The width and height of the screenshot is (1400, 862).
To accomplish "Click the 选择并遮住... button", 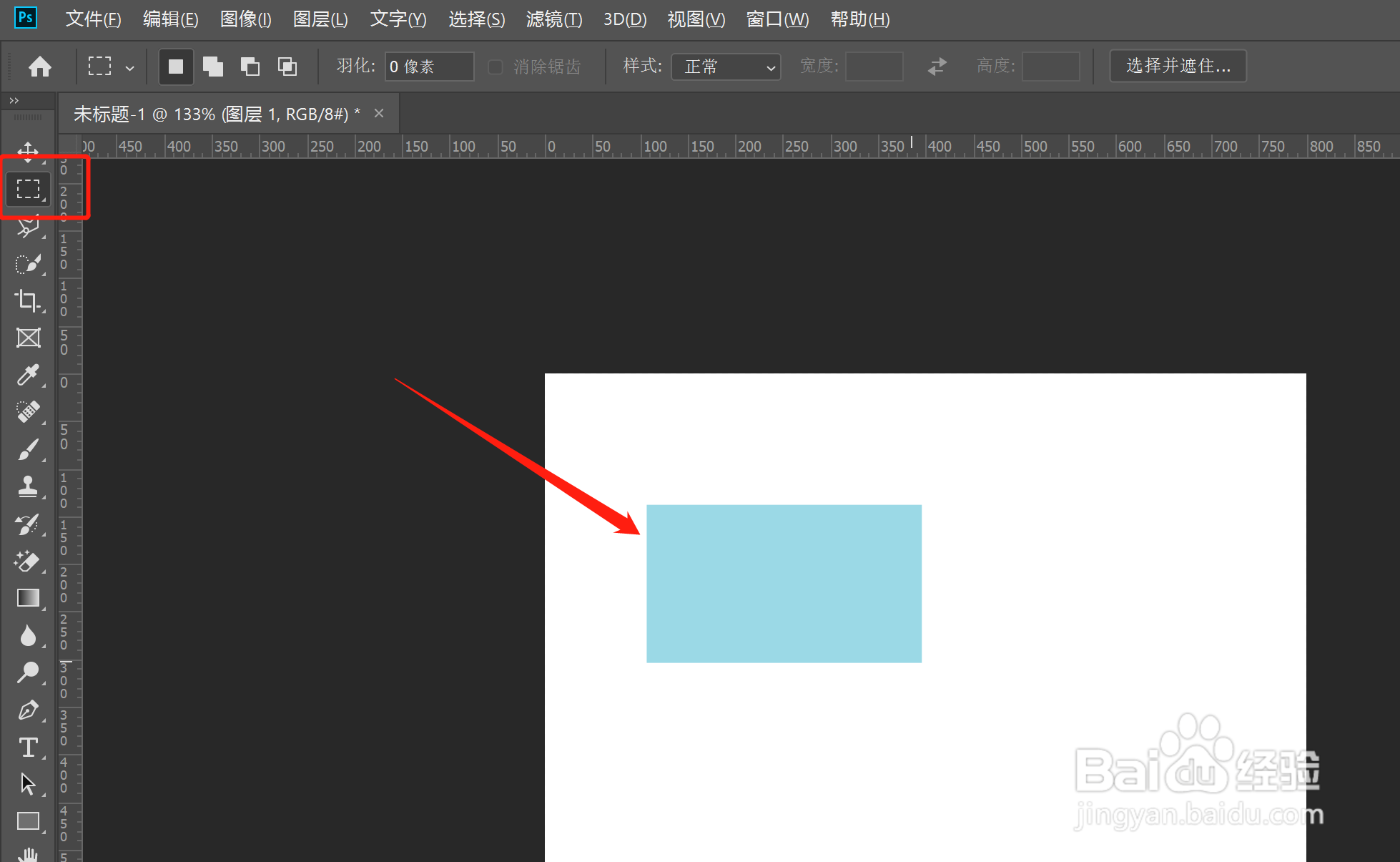I will pos(1178,66).
